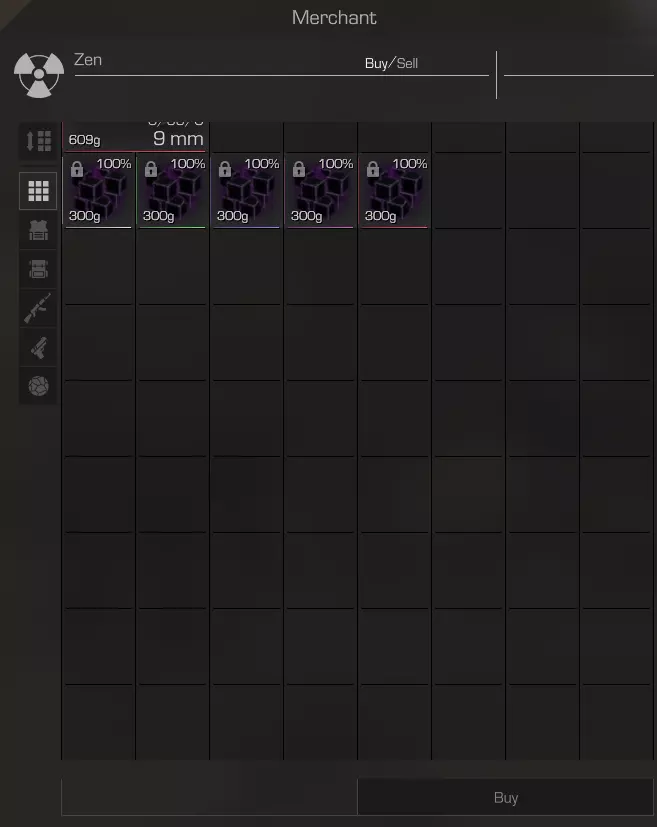Click lock icon on red-underlined cube item
This screenshot has width=657, height=827.
tap(373, 169)
